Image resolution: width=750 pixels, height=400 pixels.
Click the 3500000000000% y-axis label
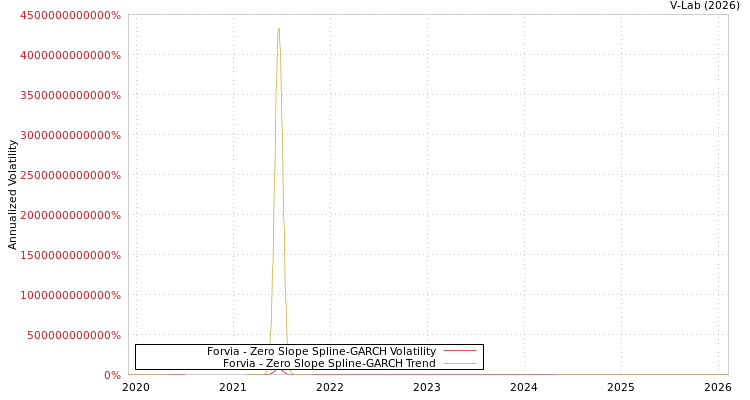71,95
